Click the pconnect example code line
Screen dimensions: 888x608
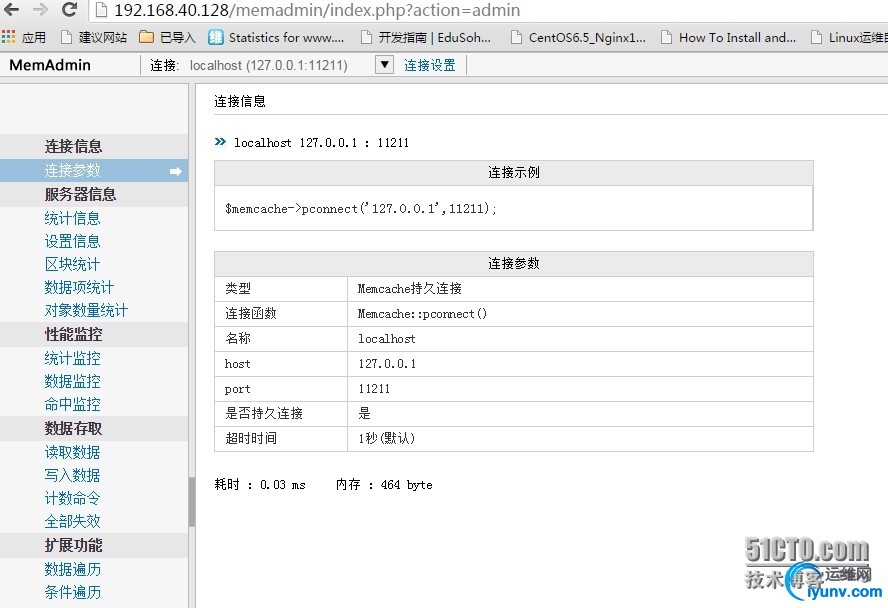coord(361,209)
